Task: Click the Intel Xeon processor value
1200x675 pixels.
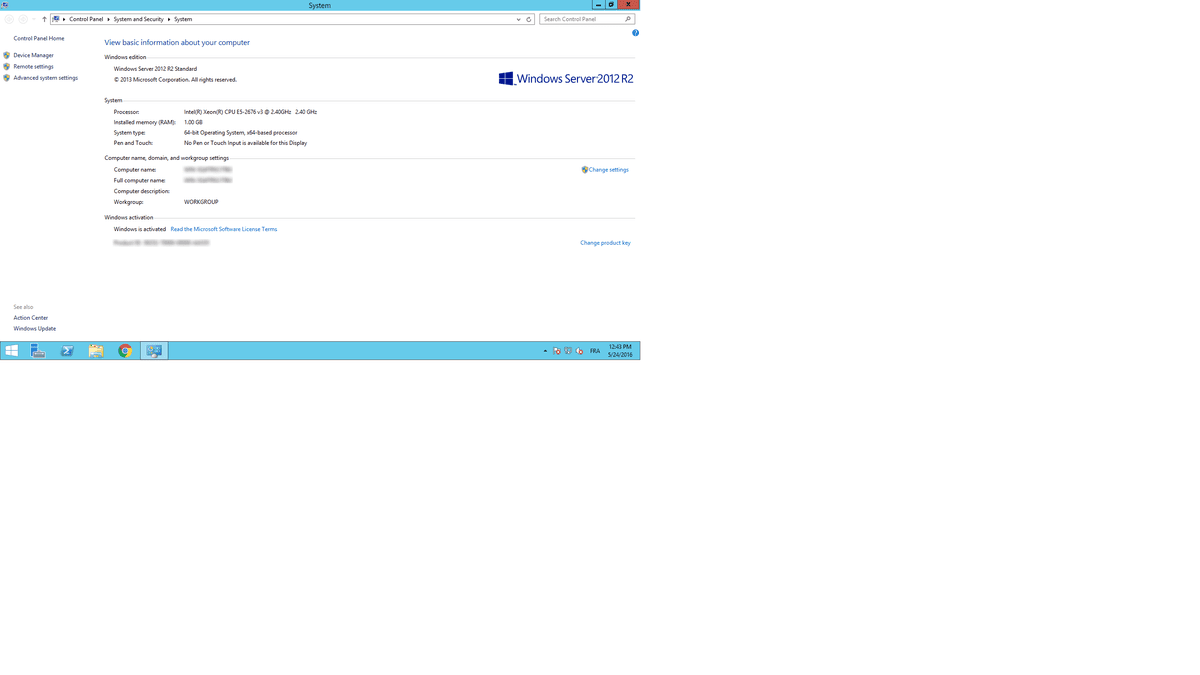Action: click(250, 112)
